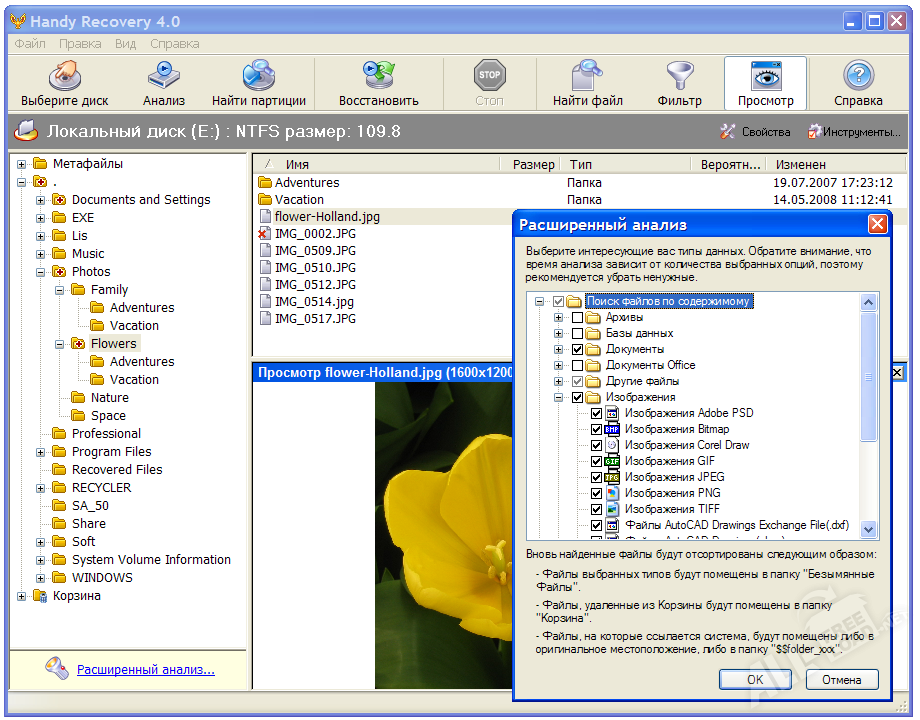Expand the 'Базы данных' tree node
Screen dimensions: 920x720
(559, 334)
